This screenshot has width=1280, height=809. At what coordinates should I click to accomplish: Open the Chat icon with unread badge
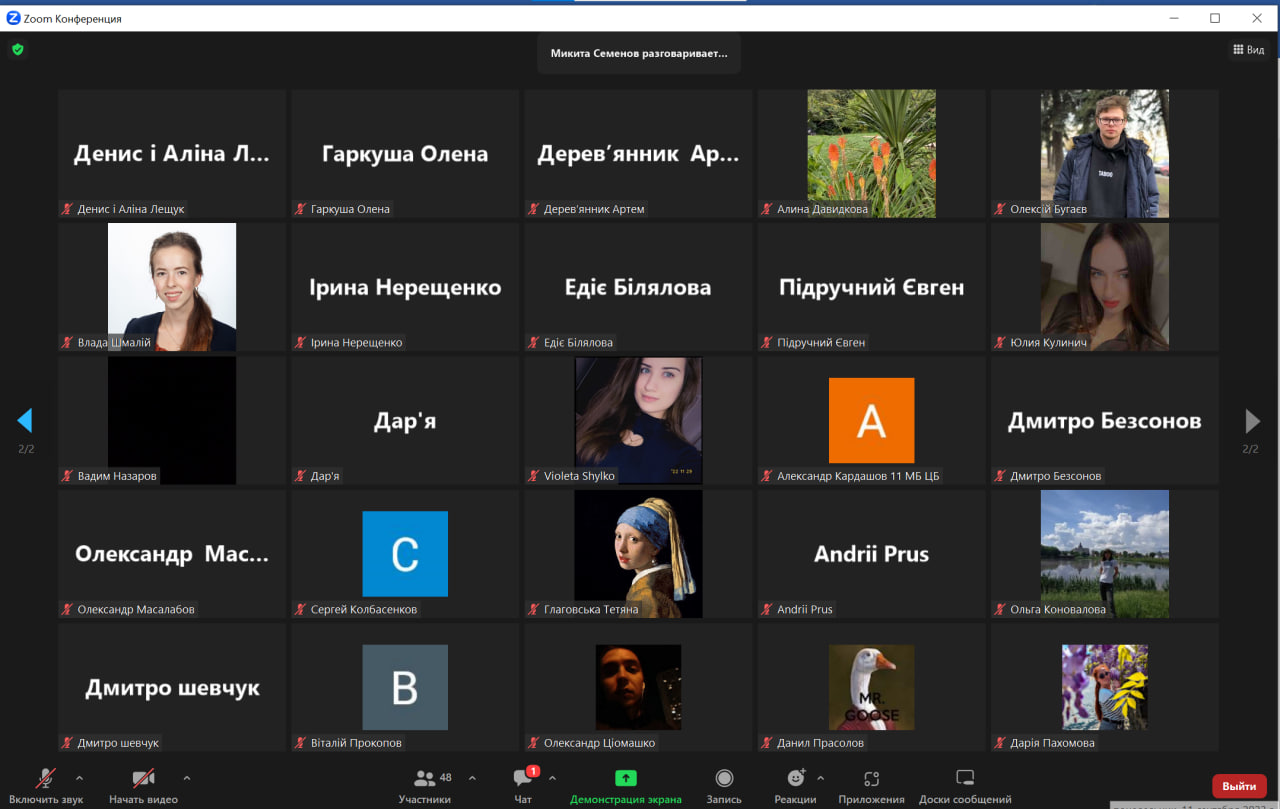522,779
